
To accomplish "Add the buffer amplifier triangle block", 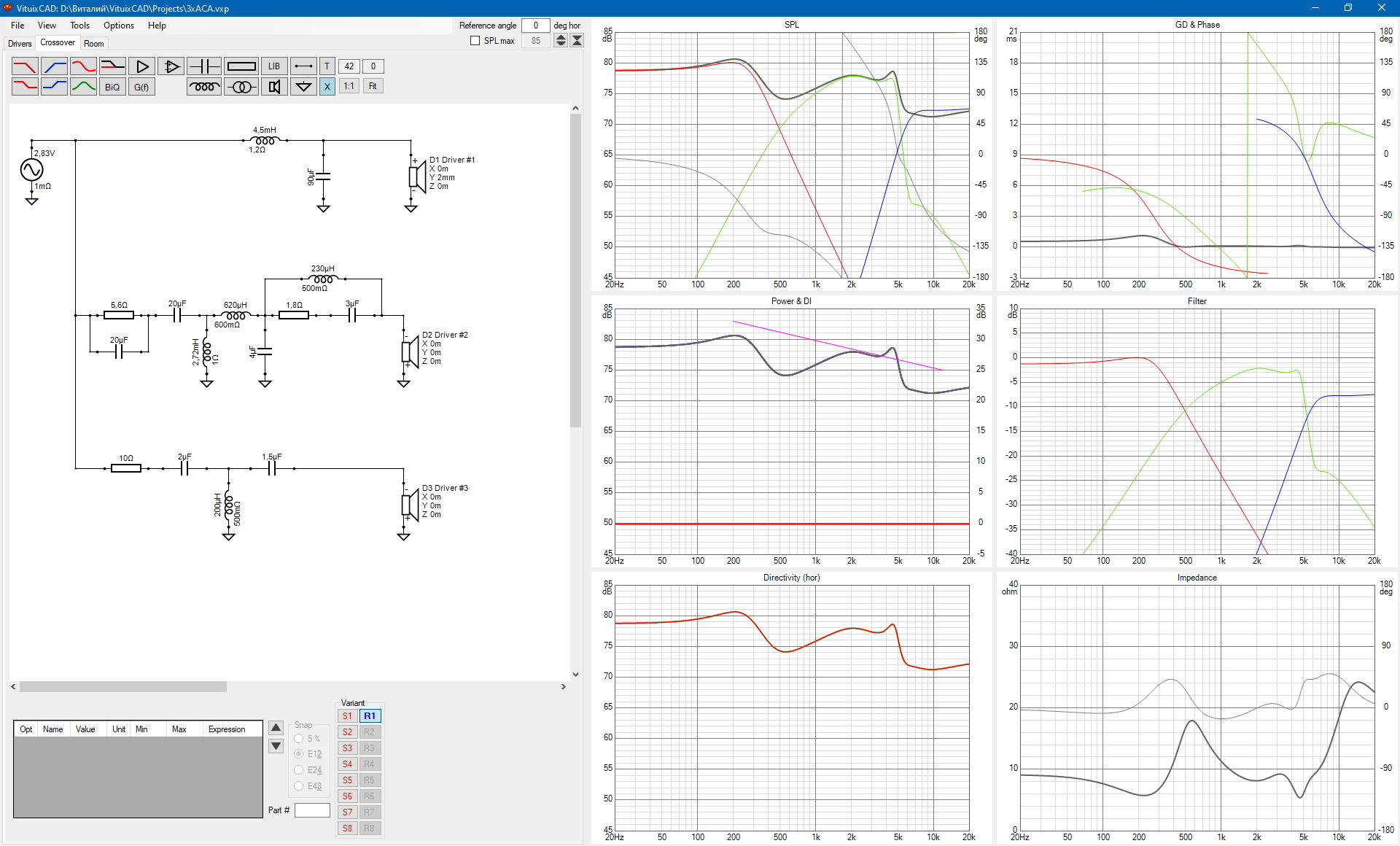I will coord(142,66).
